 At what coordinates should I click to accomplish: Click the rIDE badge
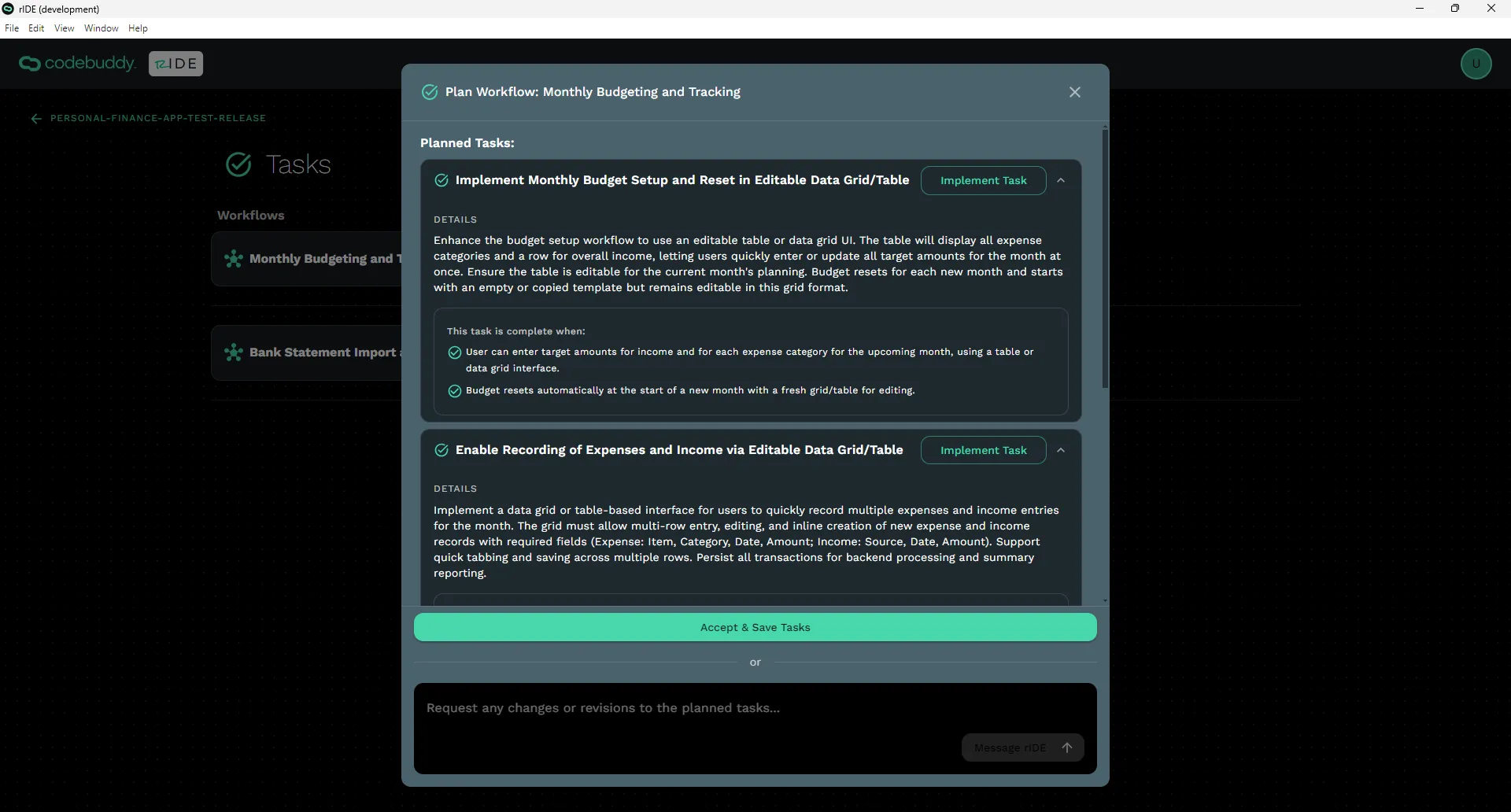click(x=175, y=64)
